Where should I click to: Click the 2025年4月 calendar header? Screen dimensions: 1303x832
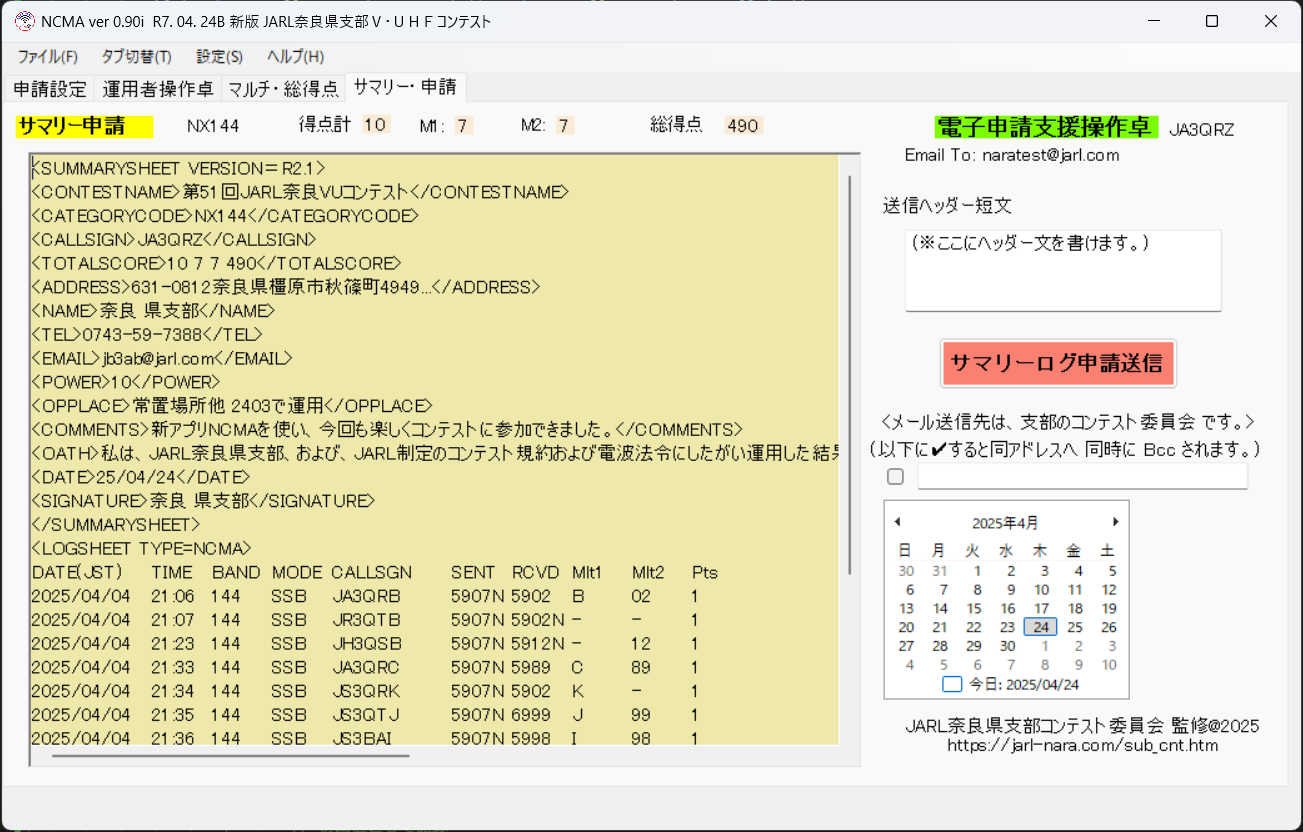1005,521
